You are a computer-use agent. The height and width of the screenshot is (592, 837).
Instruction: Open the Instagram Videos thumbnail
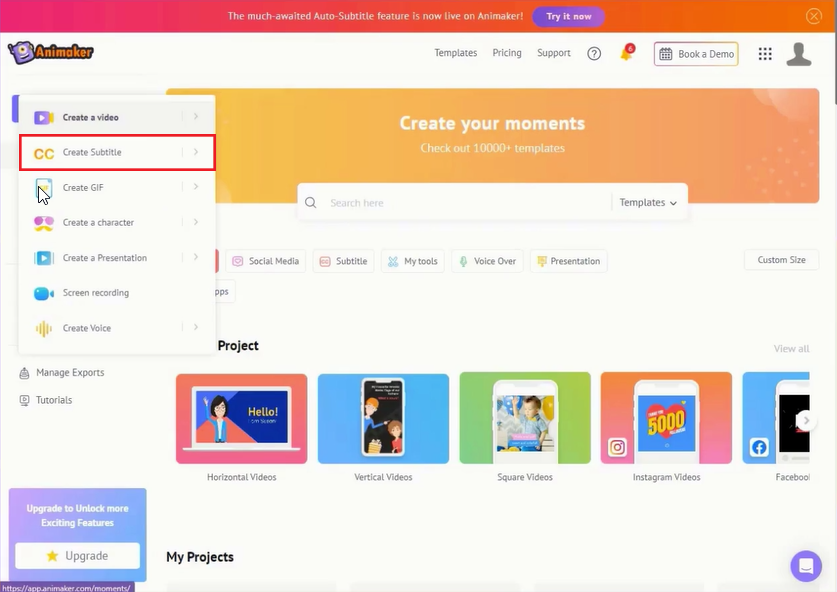tap(666, 418)
